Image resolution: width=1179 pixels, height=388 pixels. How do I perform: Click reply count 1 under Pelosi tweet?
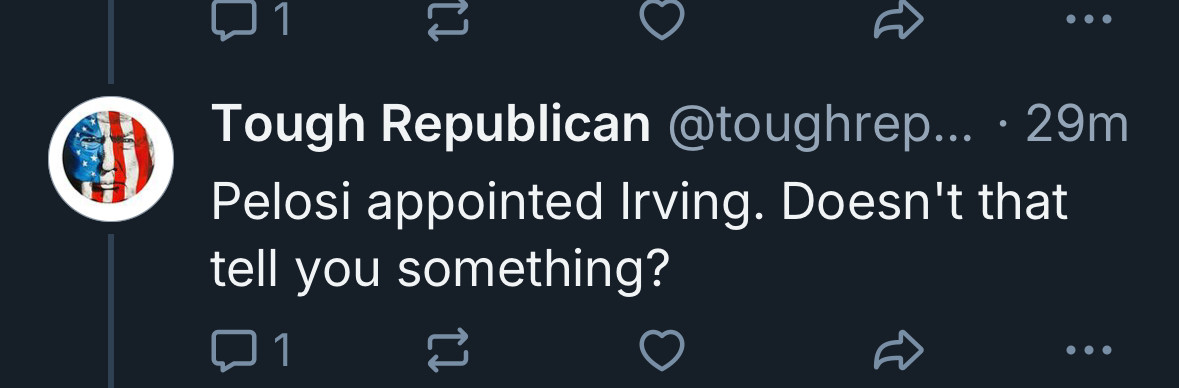click(281, 350)
